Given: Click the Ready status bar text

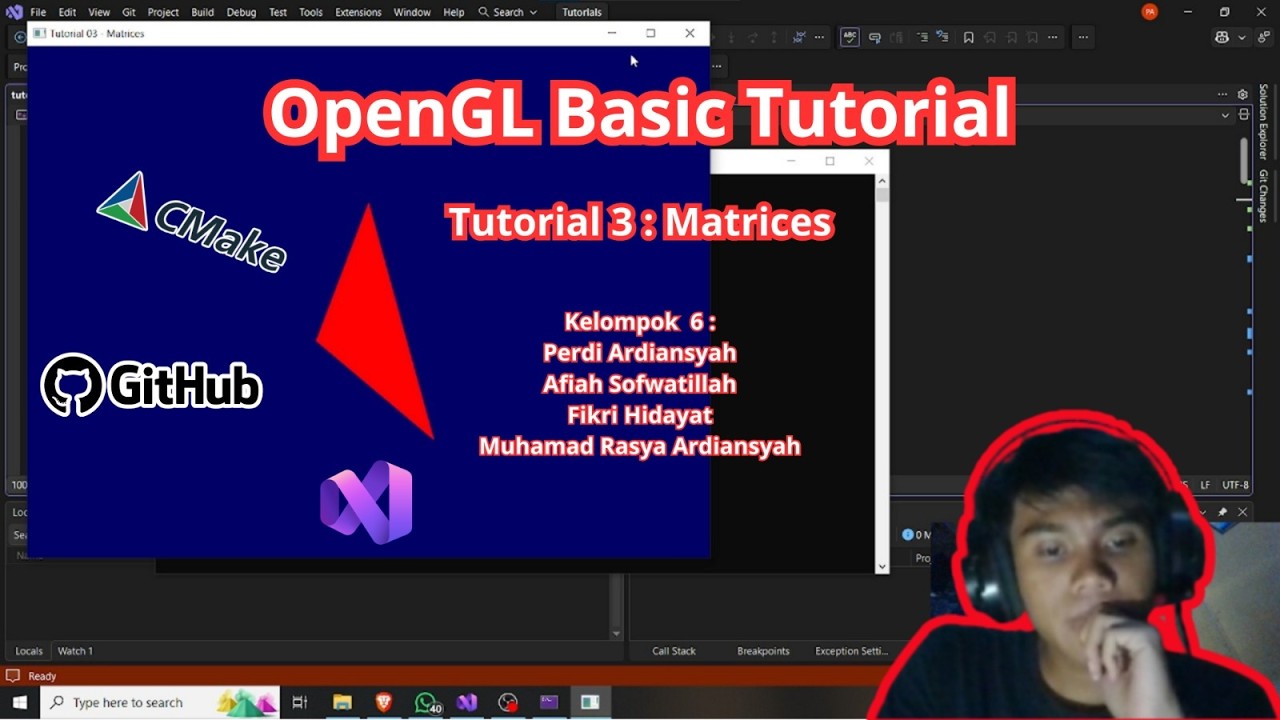Looking at the screenshot, I should 42,676.
